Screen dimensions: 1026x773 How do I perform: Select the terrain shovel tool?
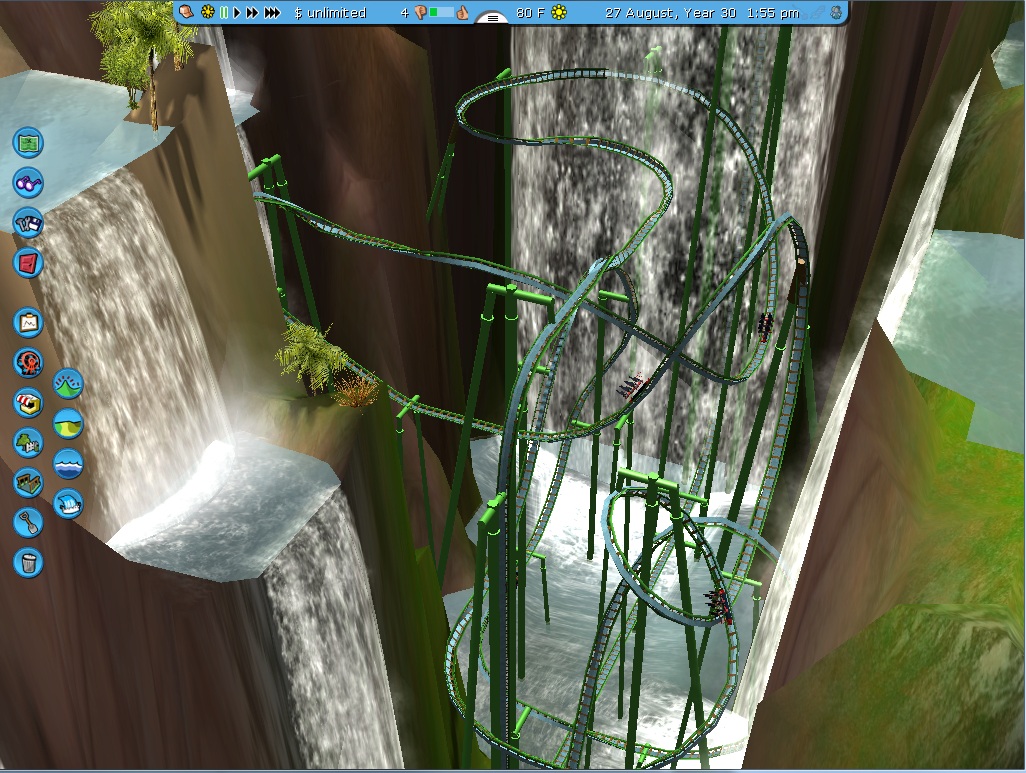(28, 521)
